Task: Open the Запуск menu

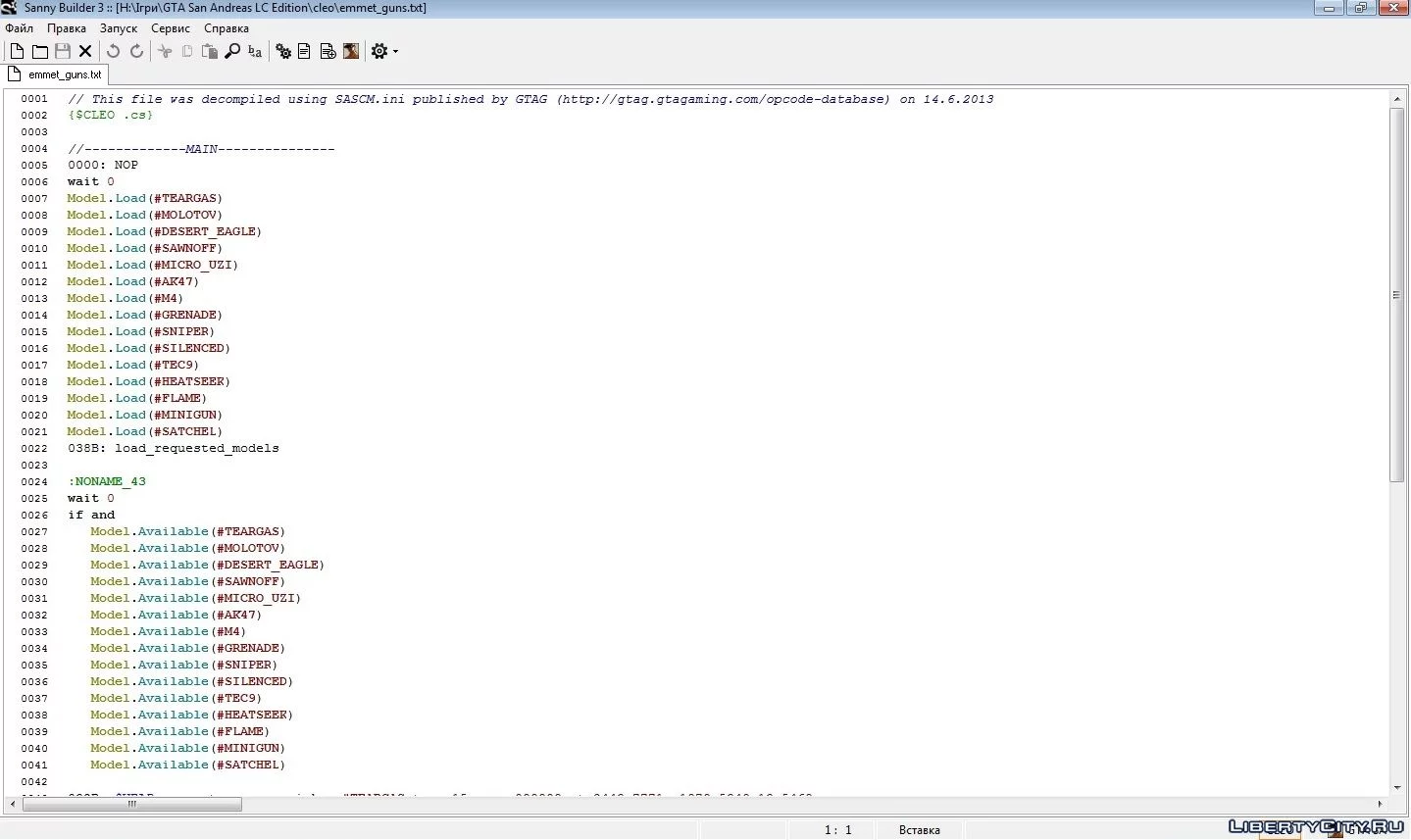Action: click(x=119, y=28)
